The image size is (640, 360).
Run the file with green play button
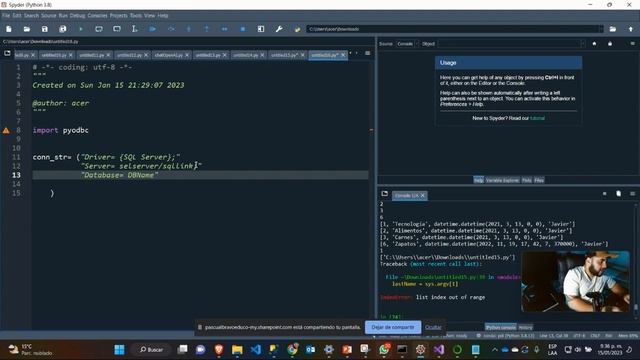coord(81,29)
